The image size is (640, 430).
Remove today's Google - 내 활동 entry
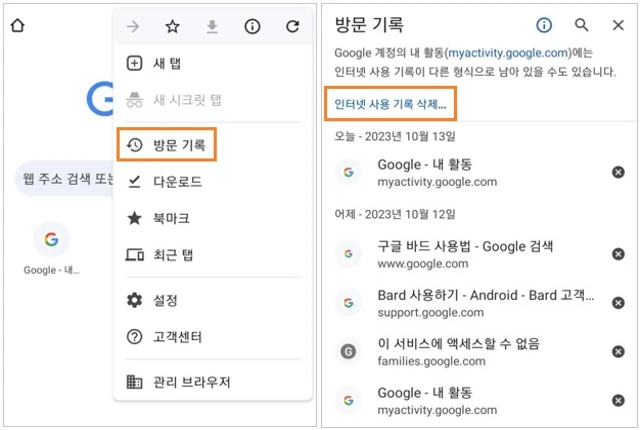[618, 172]
